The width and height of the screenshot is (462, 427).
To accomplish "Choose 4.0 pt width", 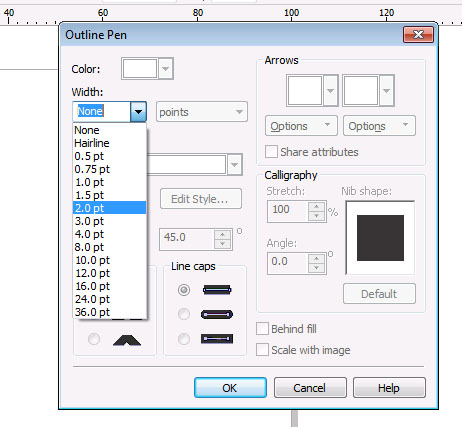I will click(109, 234).
